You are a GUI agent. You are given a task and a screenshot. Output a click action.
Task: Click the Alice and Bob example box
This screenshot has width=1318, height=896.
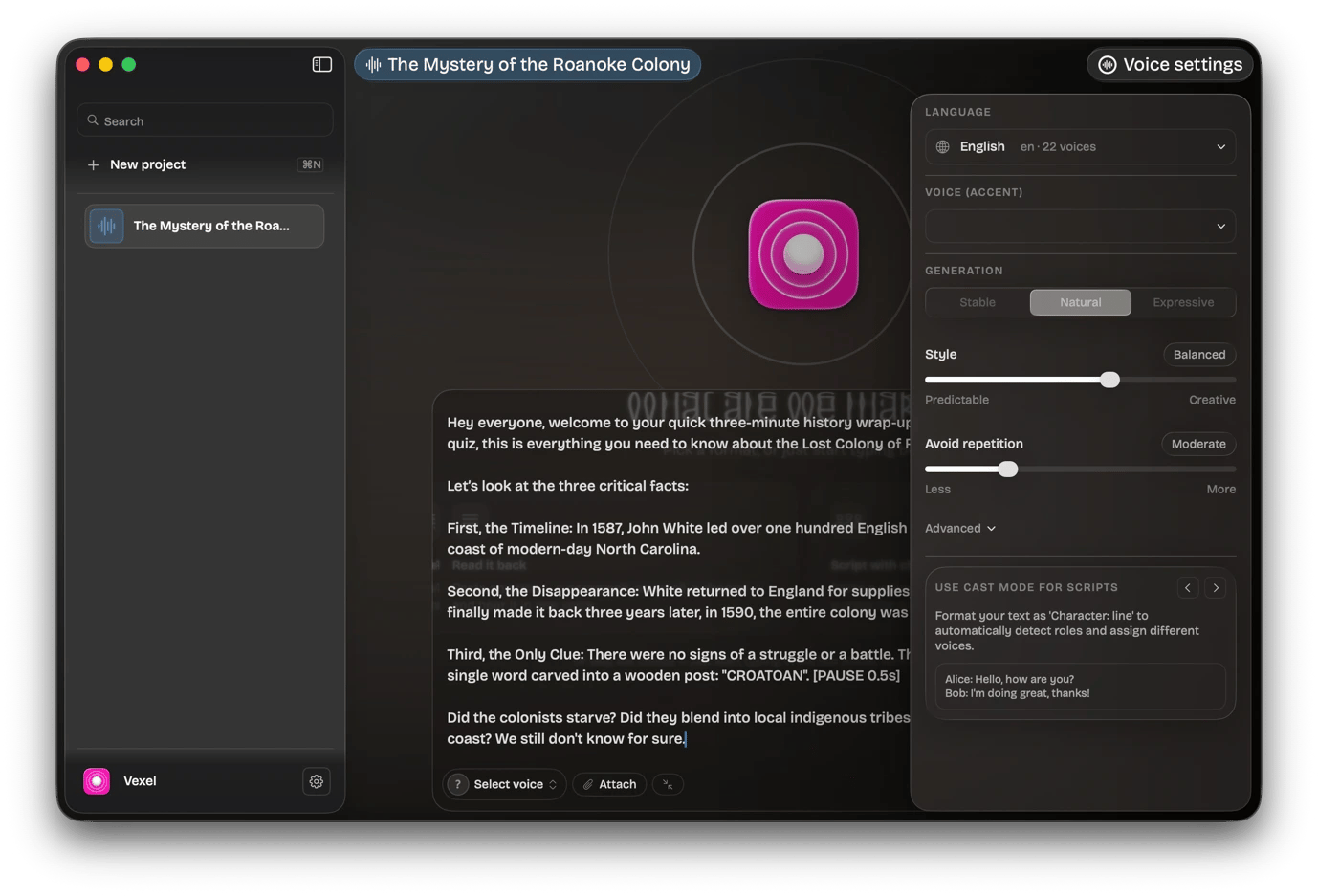coord(1081,687)
